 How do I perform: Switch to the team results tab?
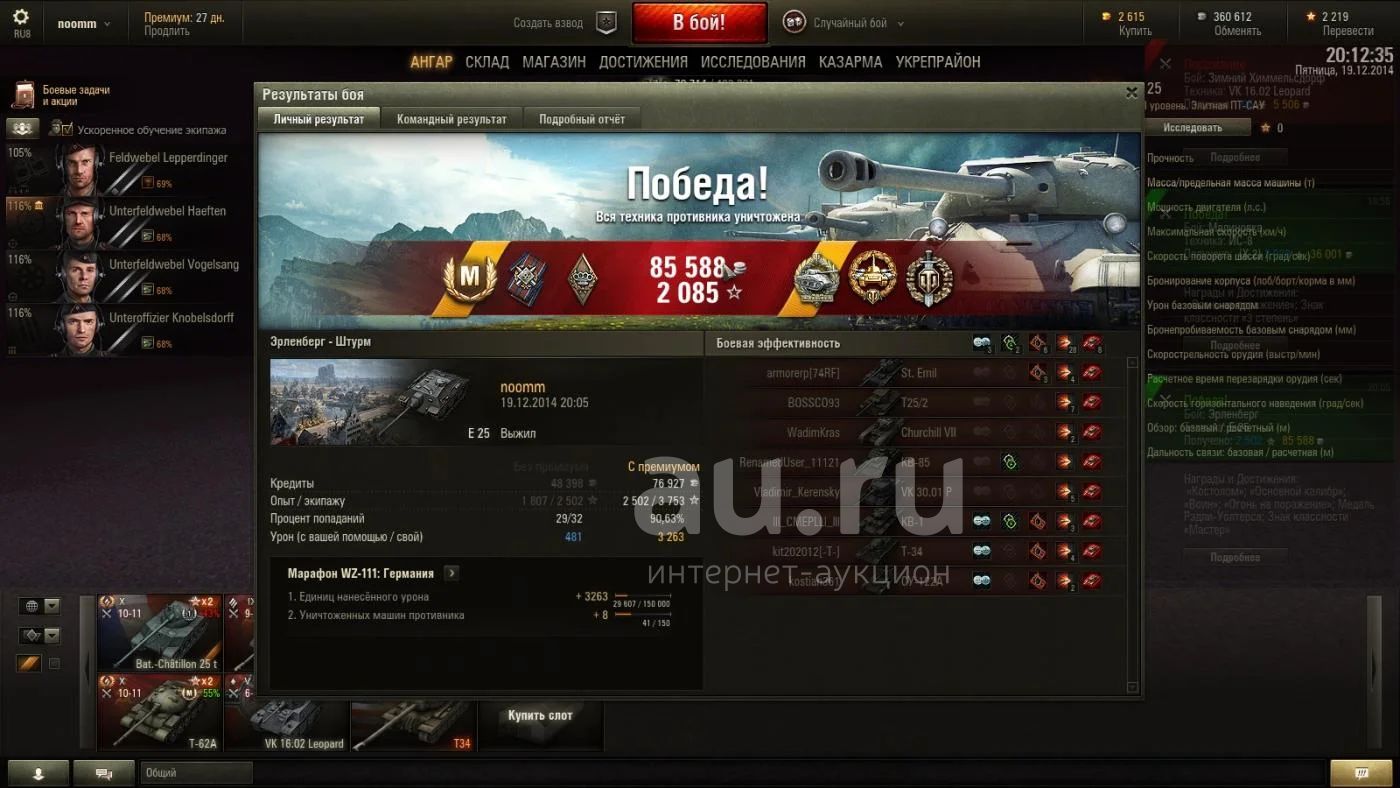(452, 119)
